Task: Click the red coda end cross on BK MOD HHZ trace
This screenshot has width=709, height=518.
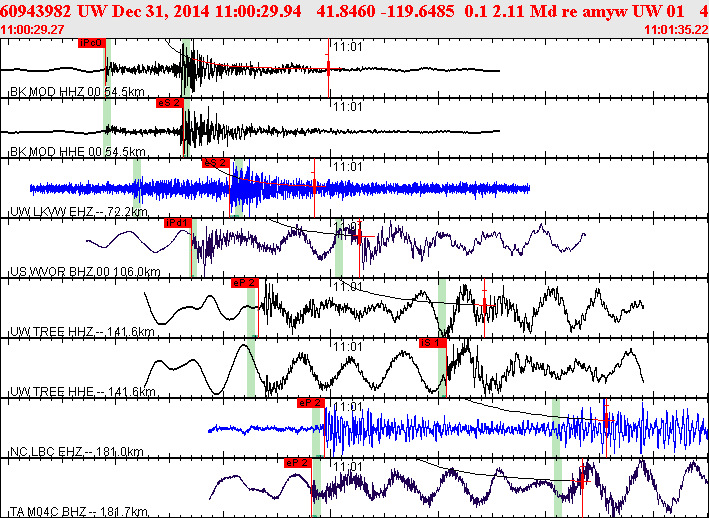Action: [328, 68]
